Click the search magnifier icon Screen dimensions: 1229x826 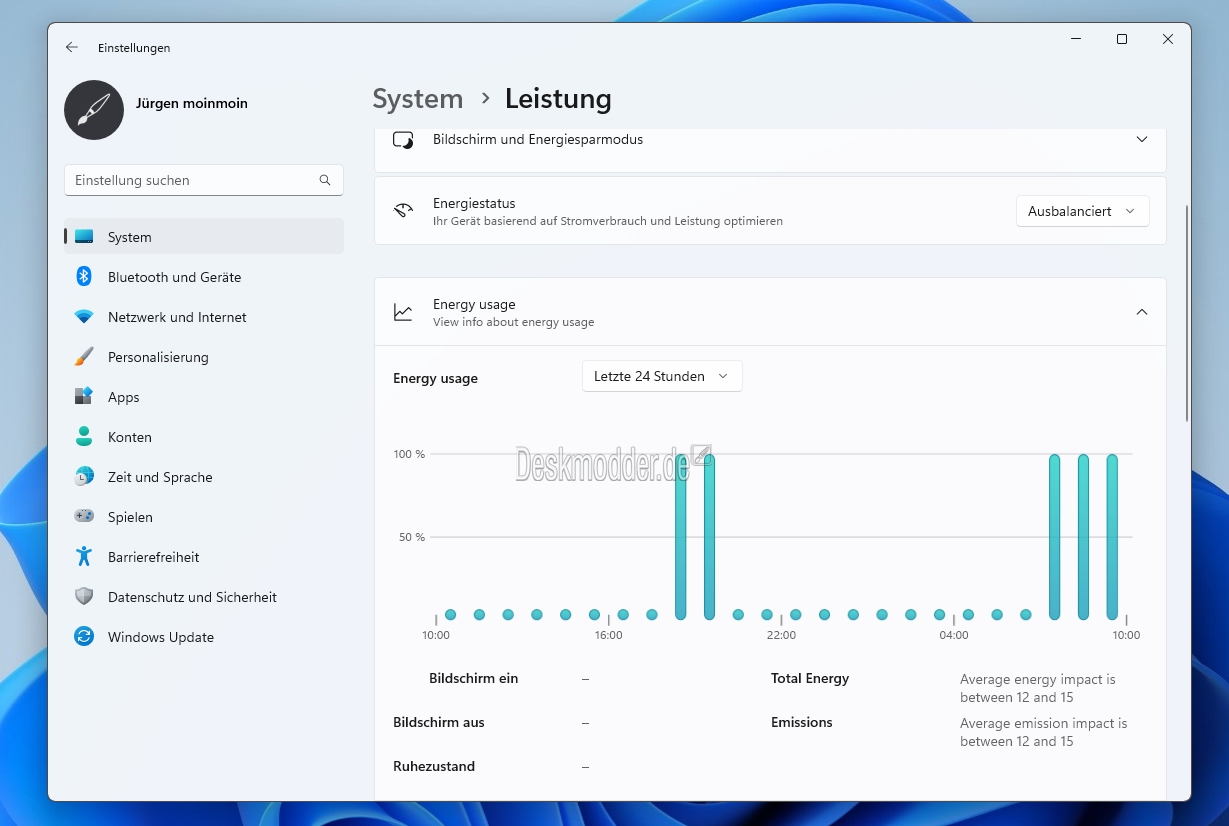pos(325,180)
